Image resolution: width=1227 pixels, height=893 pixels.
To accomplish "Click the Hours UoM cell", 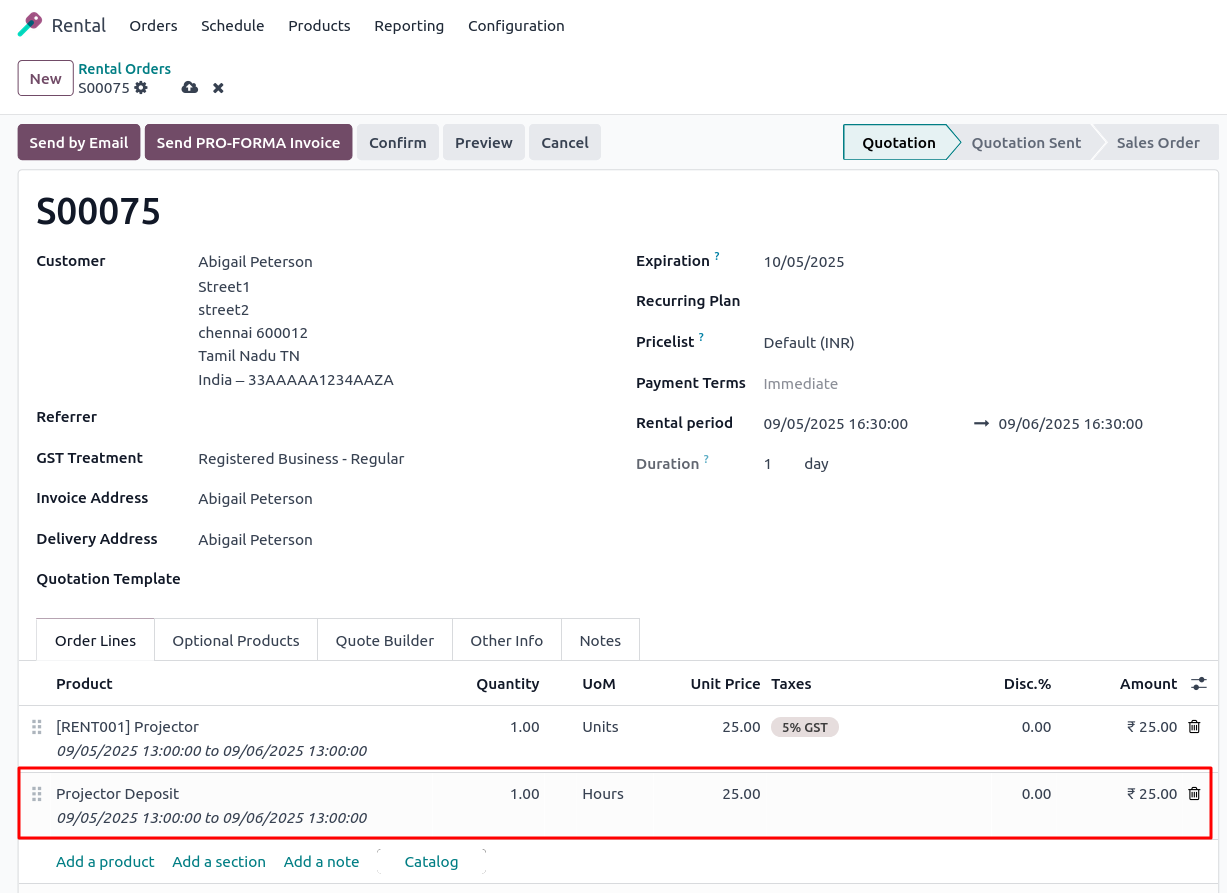I will pos(603,794).
